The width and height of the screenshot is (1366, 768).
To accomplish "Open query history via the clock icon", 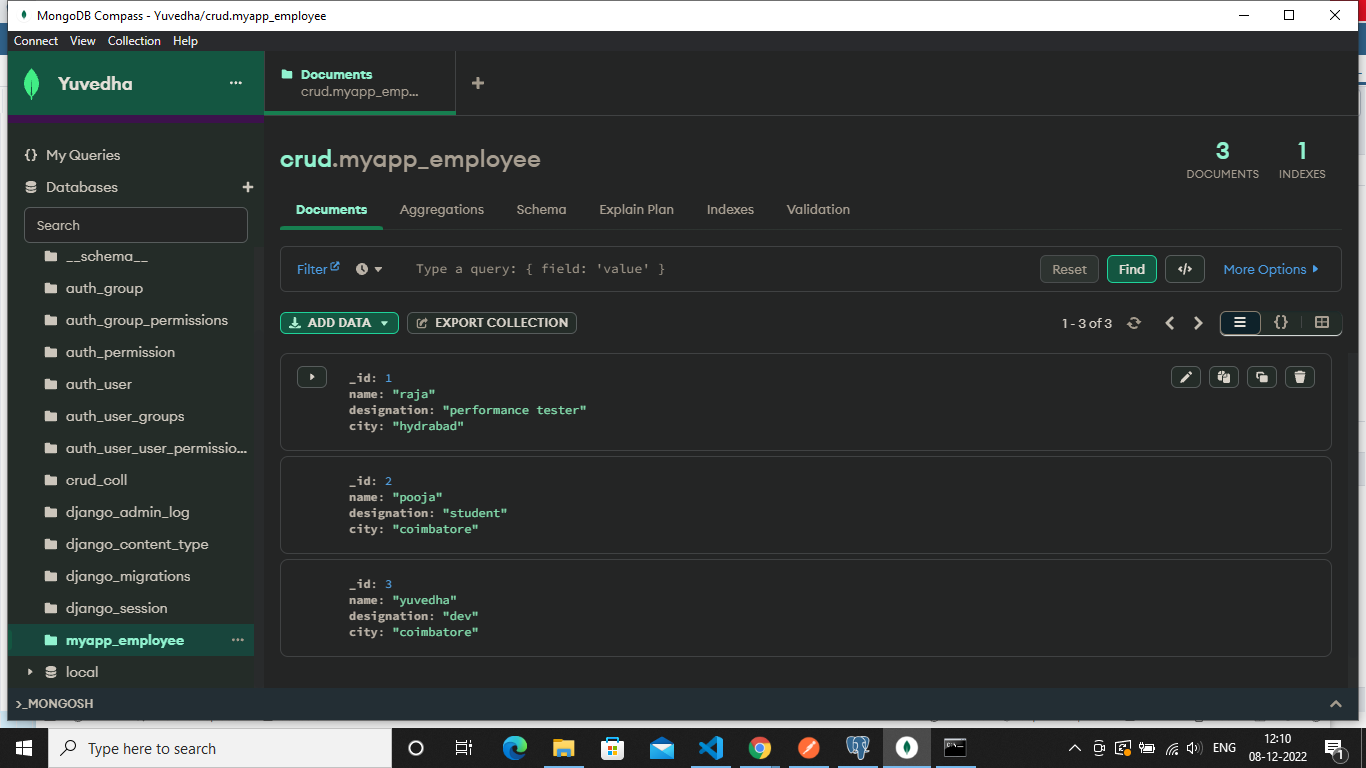I will [x=362, y=269].
